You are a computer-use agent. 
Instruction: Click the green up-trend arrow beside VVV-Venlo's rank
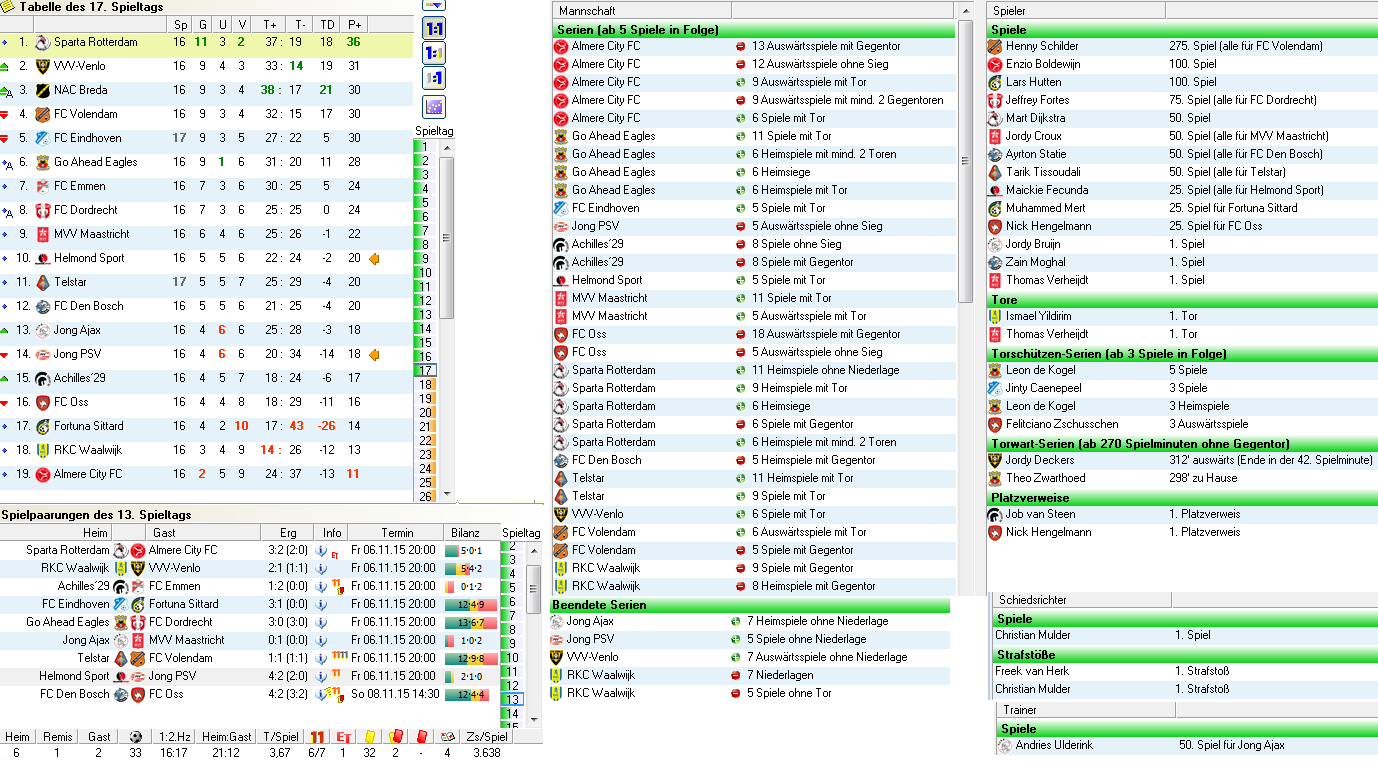pos(6,66)
